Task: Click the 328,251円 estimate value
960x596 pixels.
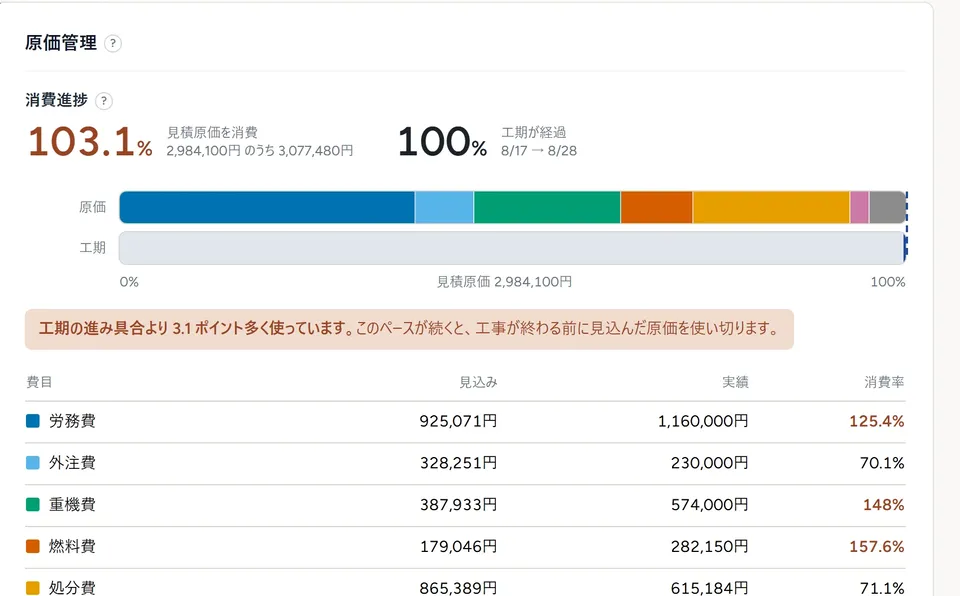Action: tap(458, 462)
